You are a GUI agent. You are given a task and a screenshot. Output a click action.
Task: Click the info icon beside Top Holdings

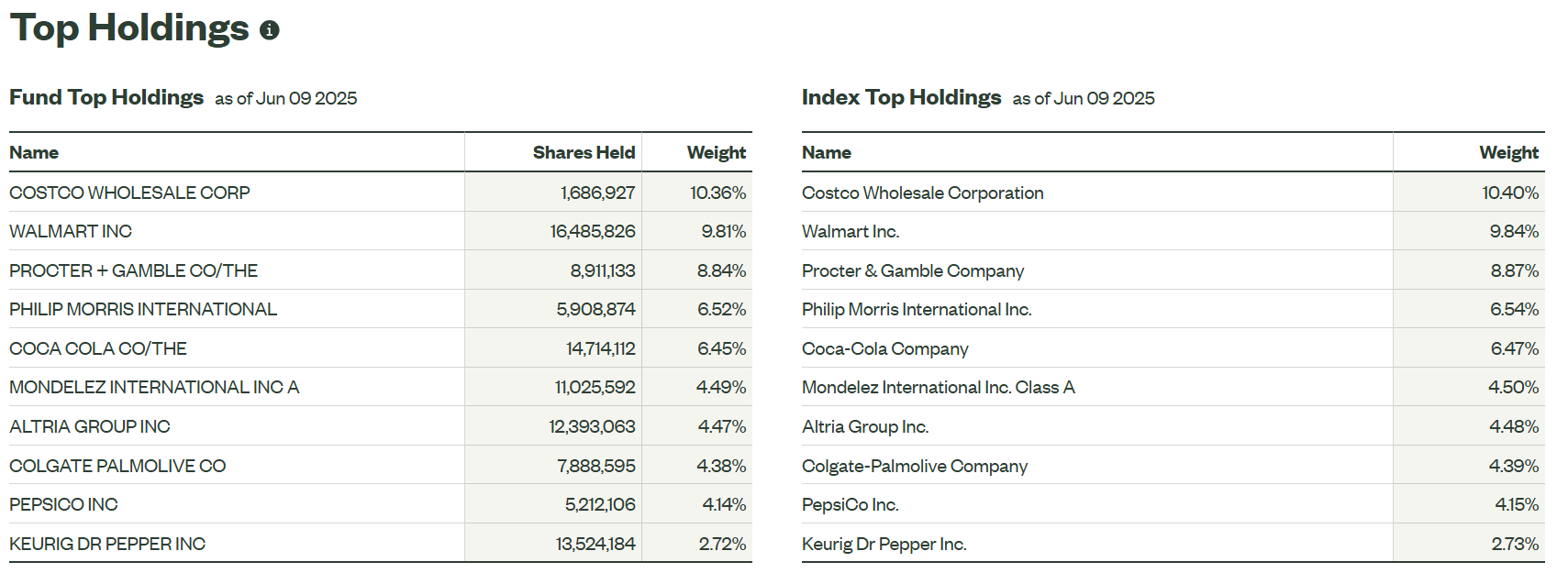pos(269,30)
